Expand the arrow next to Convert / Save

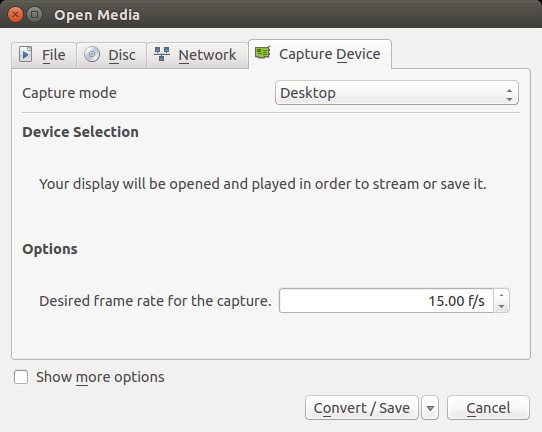click(x=430, y=408)
